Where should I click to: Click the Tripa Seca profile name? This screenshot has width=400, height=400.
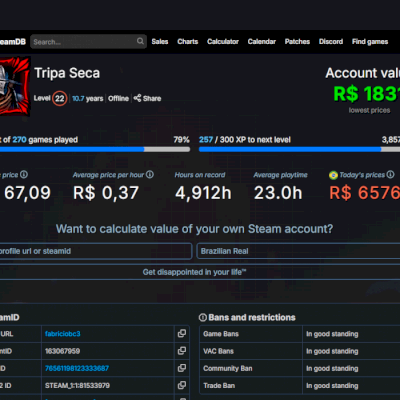[x=67, y=73]
